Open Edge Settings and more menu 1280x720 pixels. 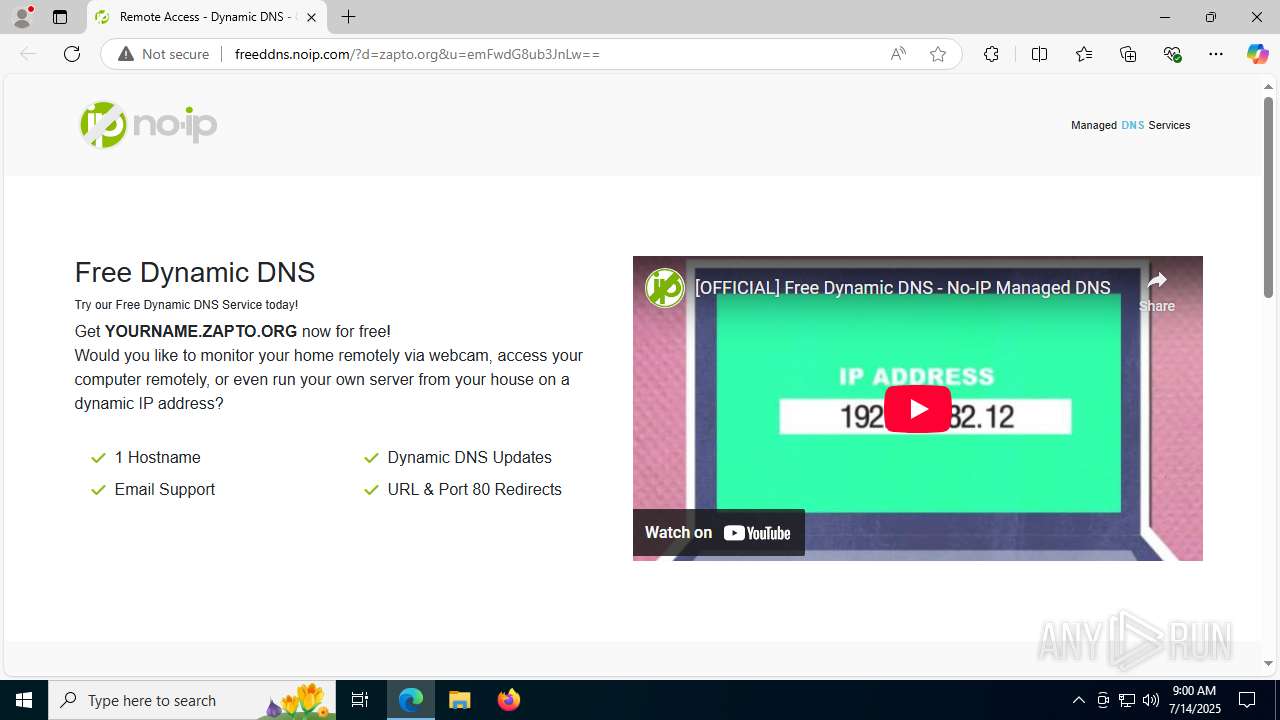pyautogui.click(x=1216, y=54)
